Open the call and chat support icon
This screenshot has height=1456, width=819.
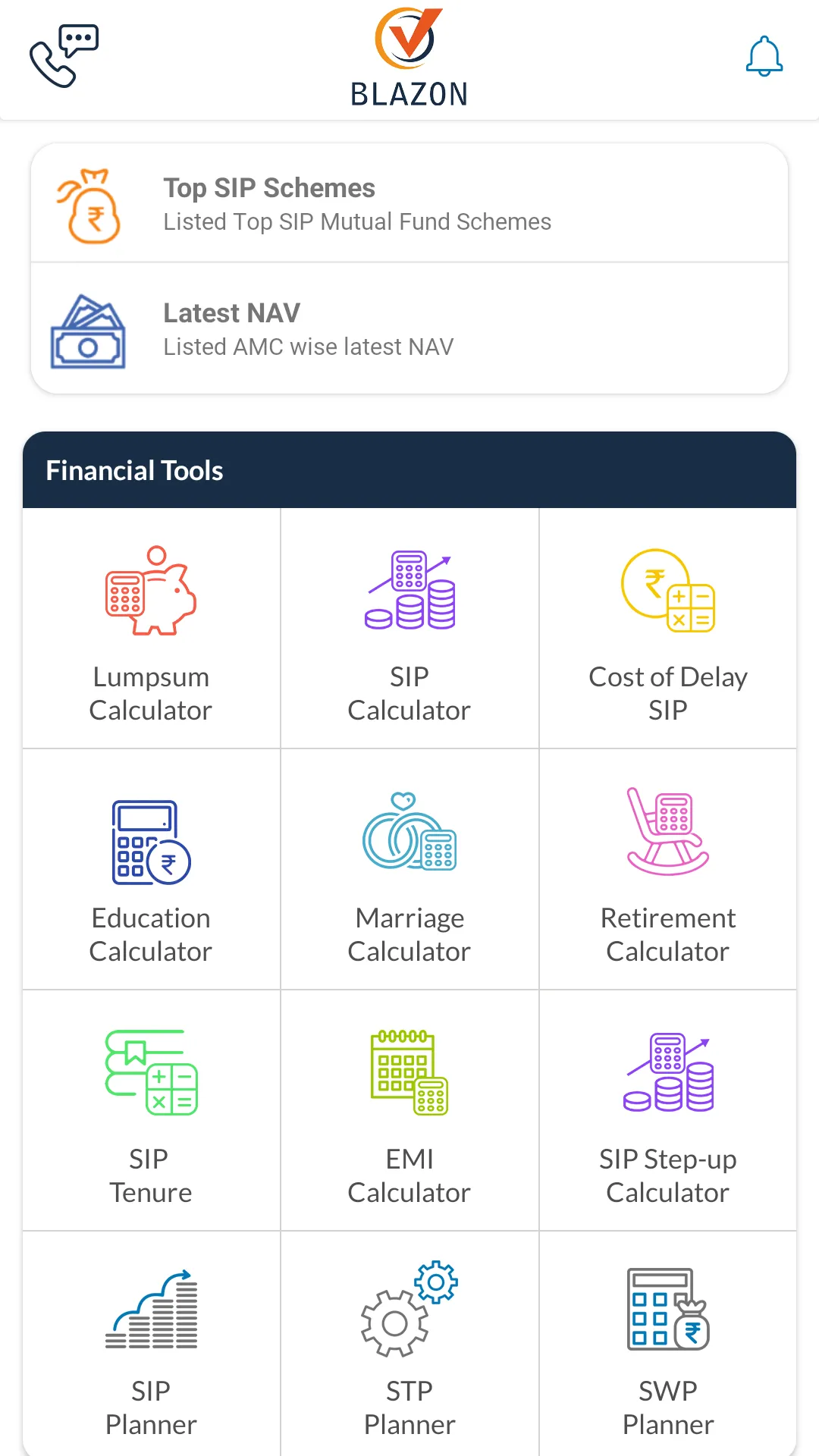pyautogui.click(x=64, y=56)
